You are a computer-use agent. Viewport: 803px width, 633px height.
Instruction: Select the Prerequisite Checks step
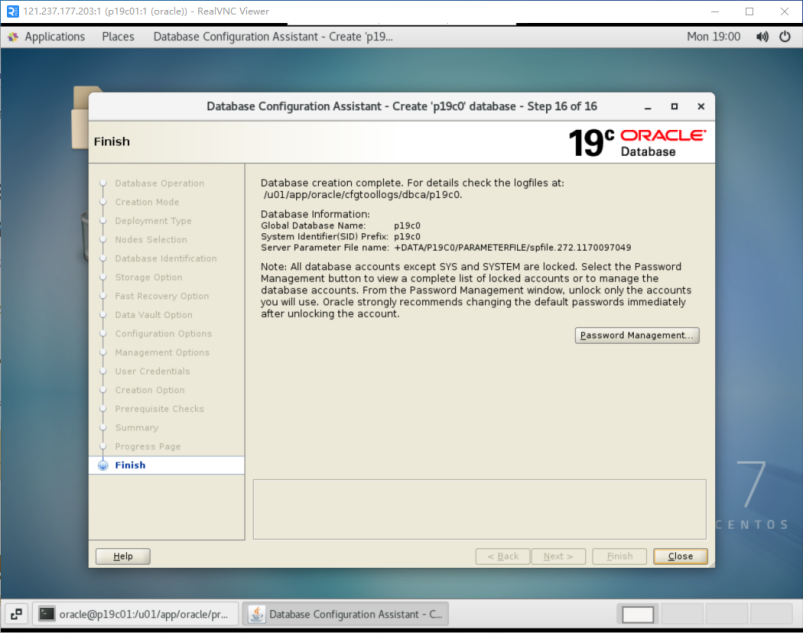point(159,409)
